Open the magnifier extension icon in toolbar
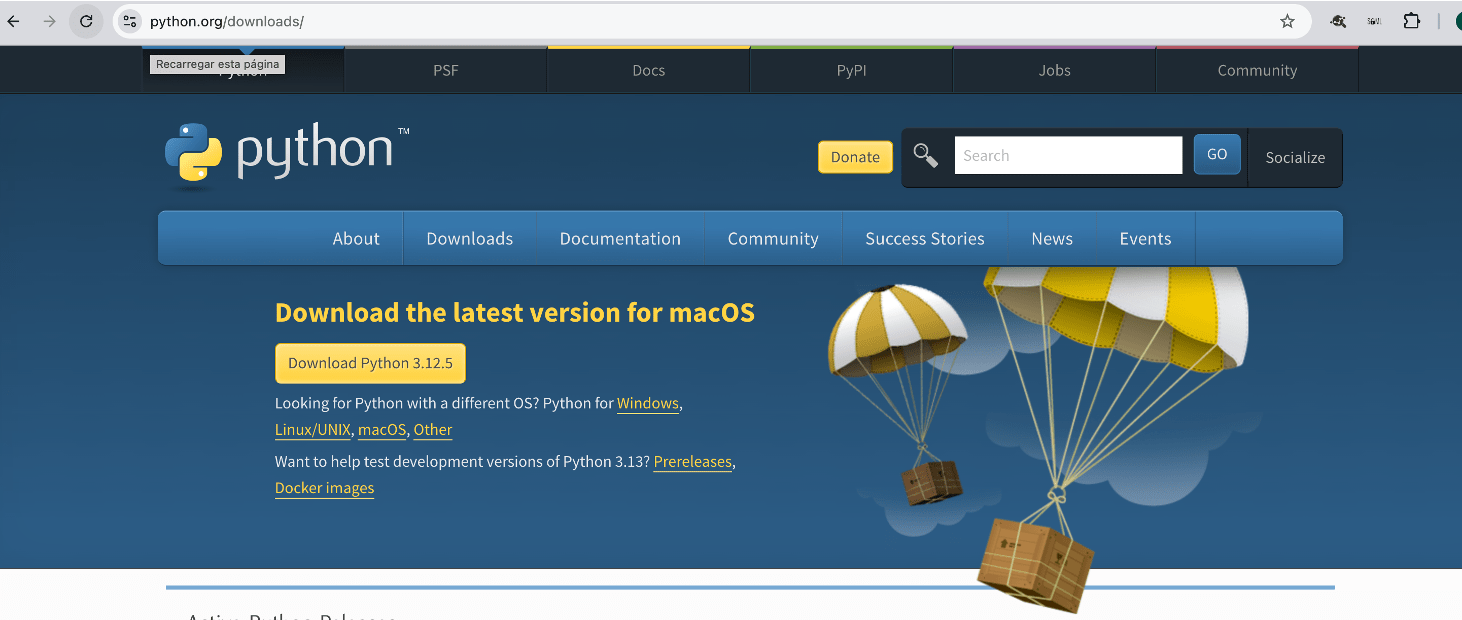 click(1338, 21)
